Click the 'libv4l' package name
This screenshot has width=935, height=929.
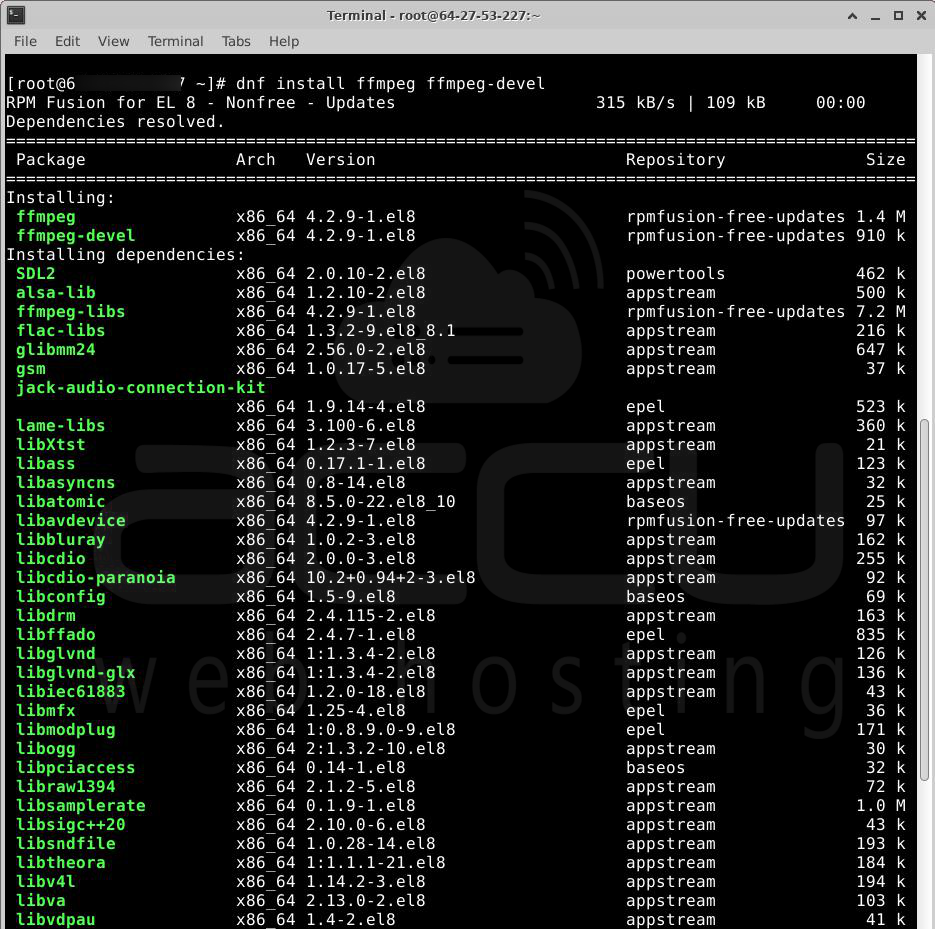tap(45, 882)
